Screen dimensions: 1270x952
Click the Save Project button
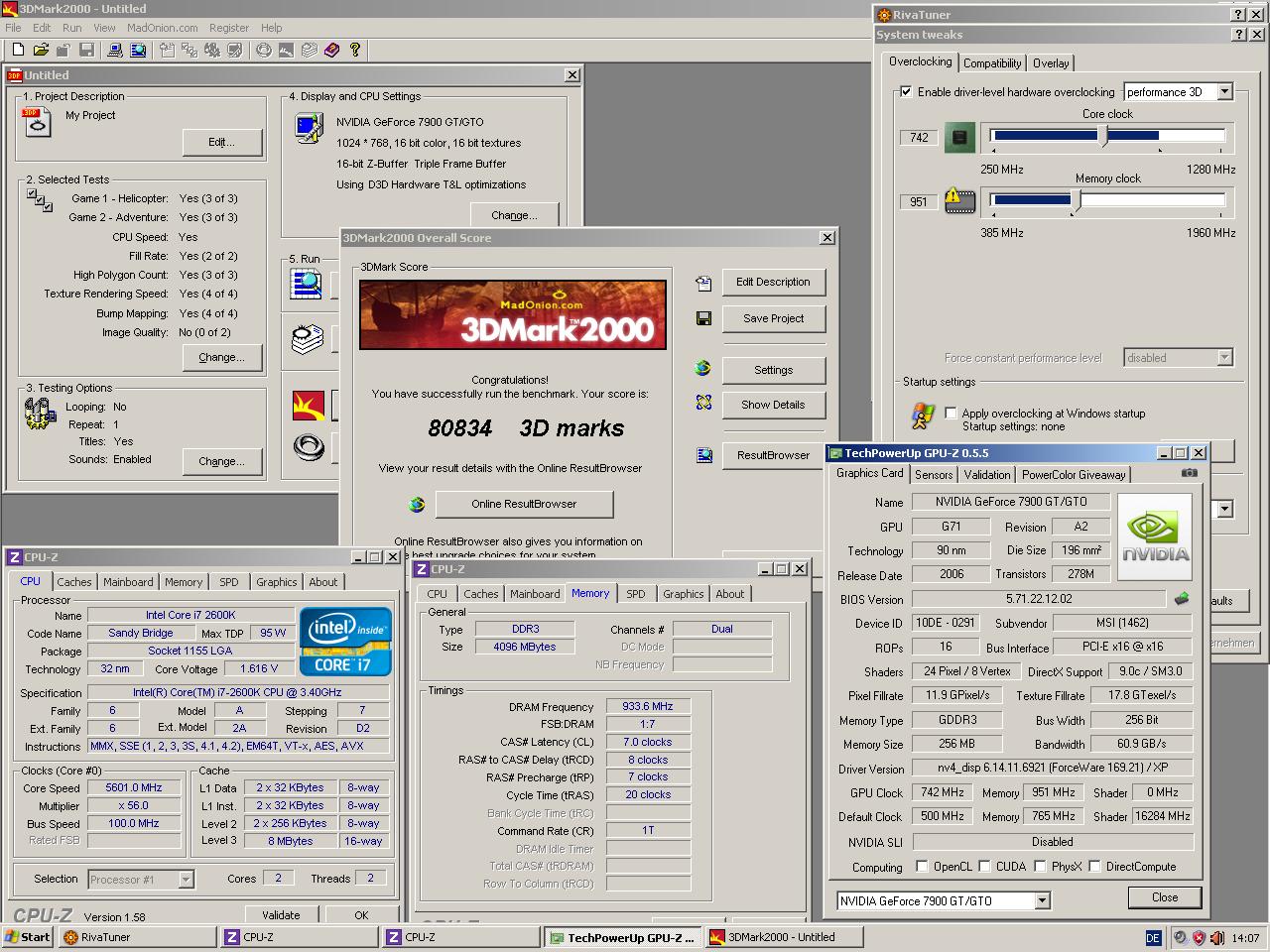click(773, 318)
